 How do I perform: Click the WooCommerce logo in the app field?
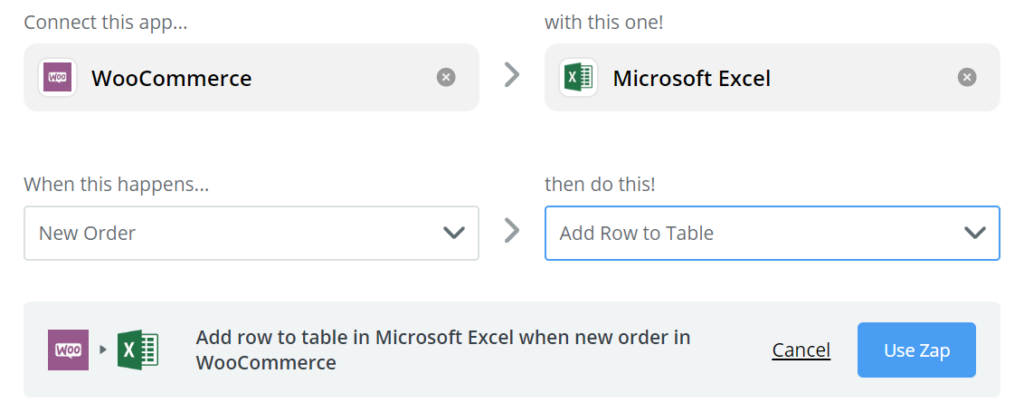click(57, 78)
